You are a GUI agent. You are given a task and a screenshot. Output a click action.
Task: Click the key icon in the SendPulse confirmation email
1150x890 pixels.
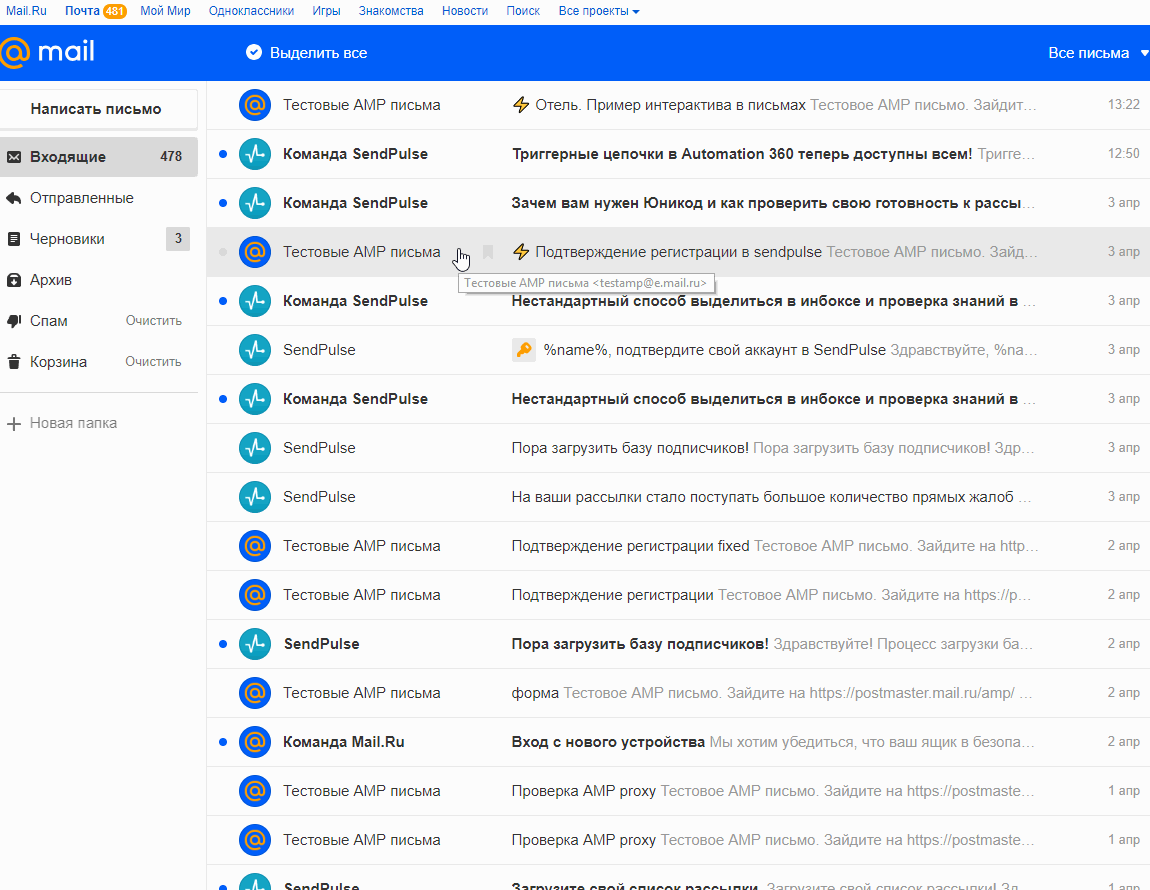(x=524, y=350)
